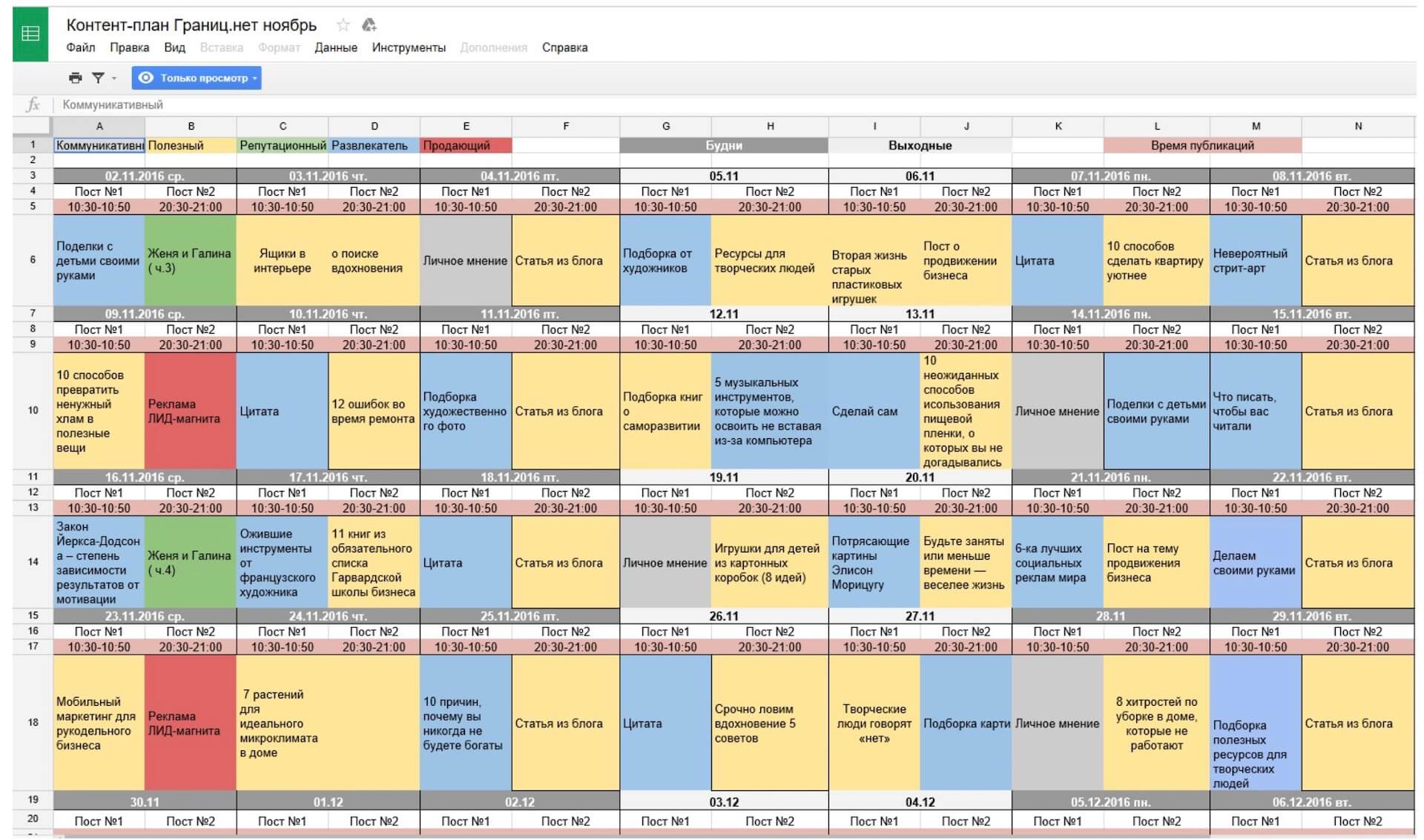Click the formula bar text Коммуникативный
Viewport: 1424px width, 840px height.
coord(113,105)
